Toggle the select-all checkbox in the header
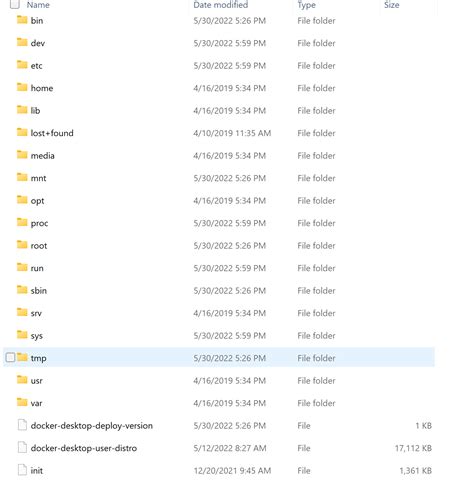Image resolution: width=474 pixels, height=482 pixels. tap(15, 4)
